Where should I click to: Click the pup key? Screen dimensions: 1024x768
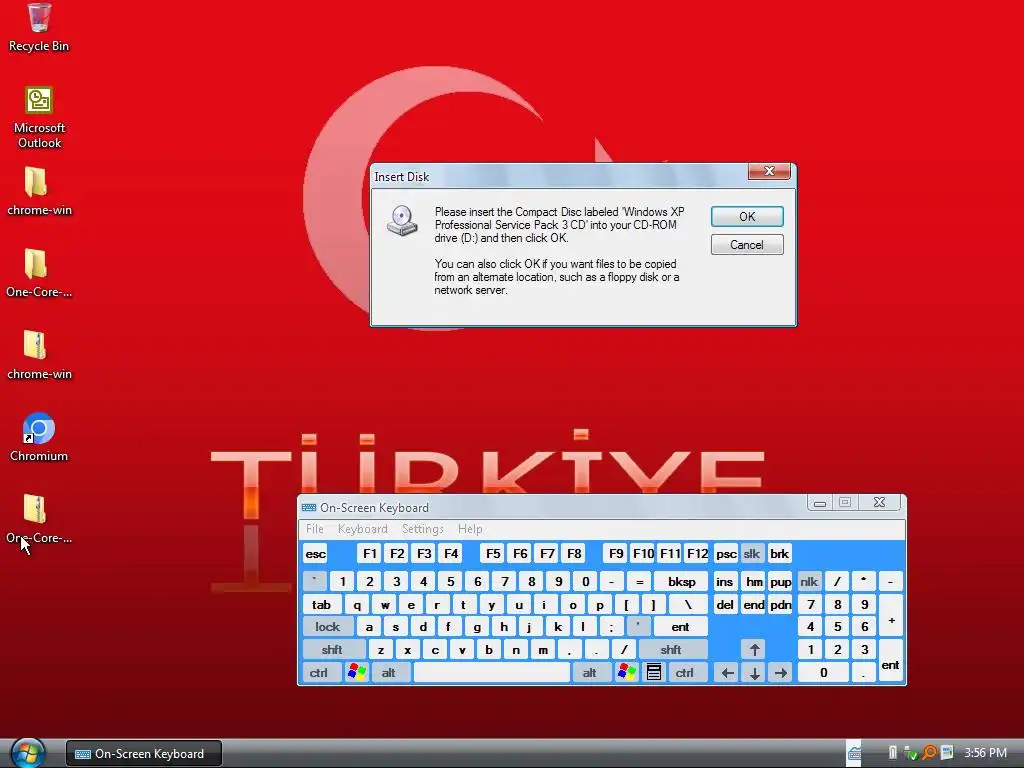(780, 581)
